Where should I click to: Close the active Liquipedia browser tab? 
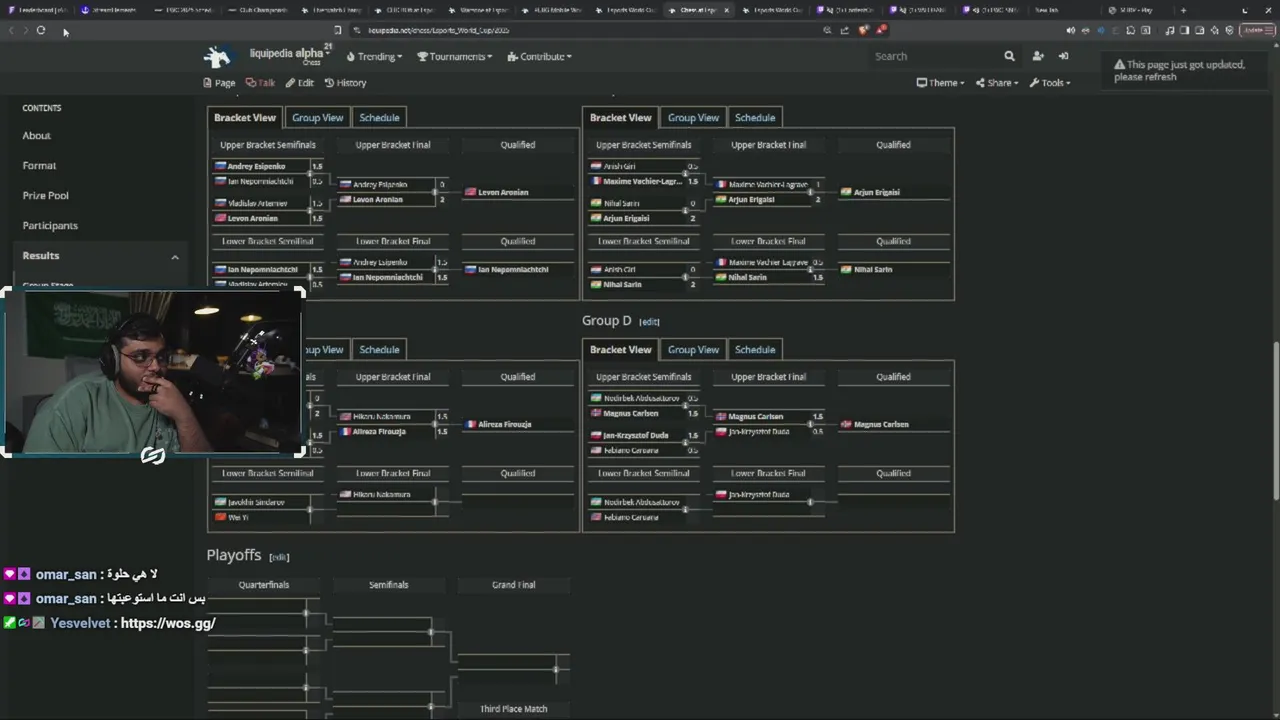pyautogui.click(x=727, y=10)
